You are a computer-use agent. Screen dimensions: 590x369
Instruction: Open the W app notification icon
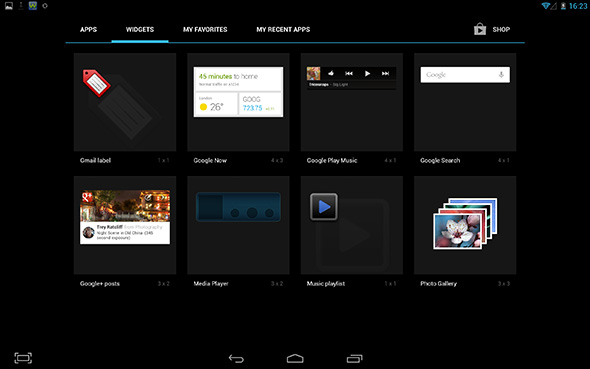tap(33, 6)
